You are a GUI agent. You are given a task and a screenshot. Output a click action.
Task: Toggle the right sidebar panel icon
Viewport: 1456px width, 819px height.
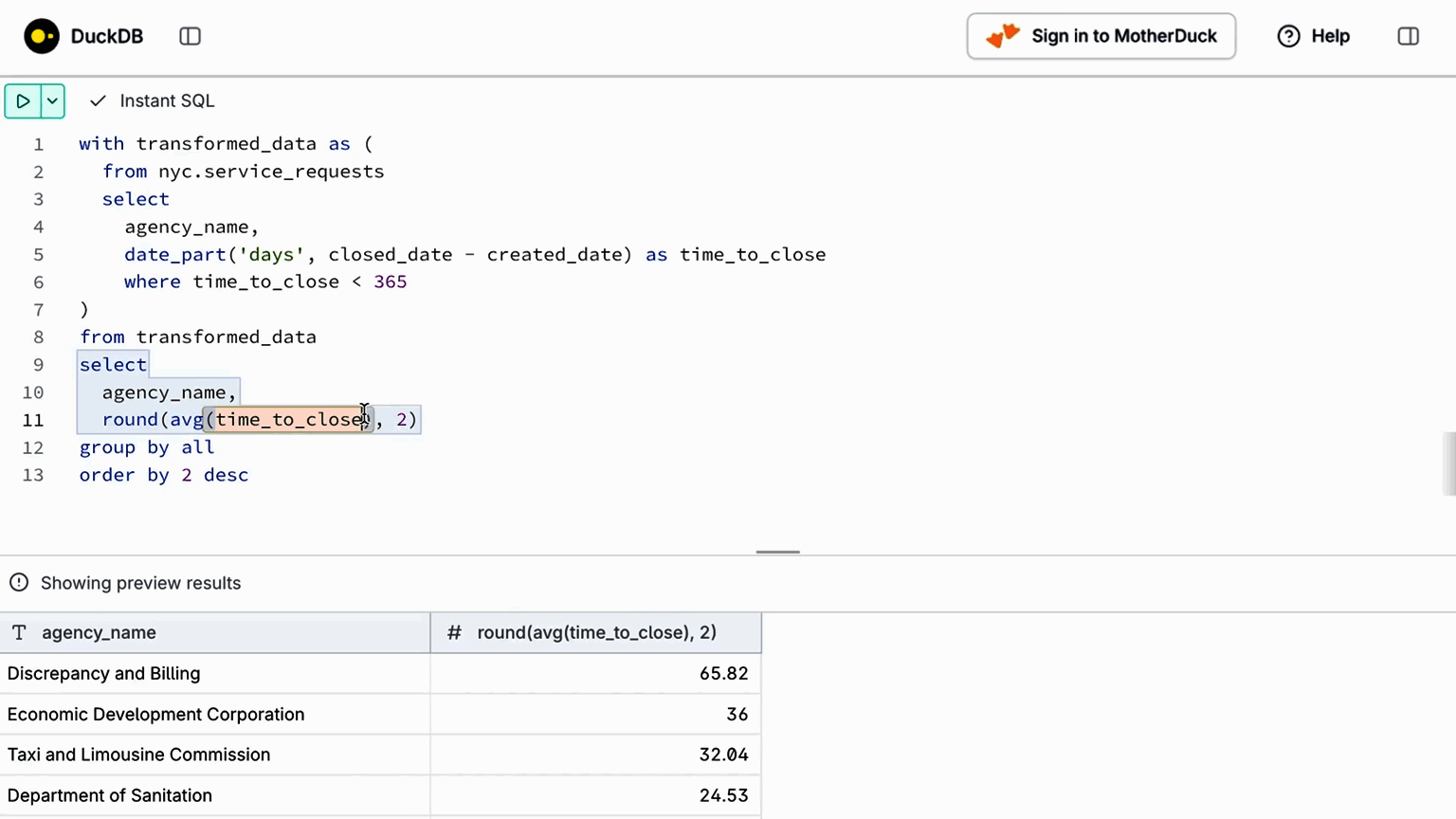pyautogui.click(x=1408, y=36)
